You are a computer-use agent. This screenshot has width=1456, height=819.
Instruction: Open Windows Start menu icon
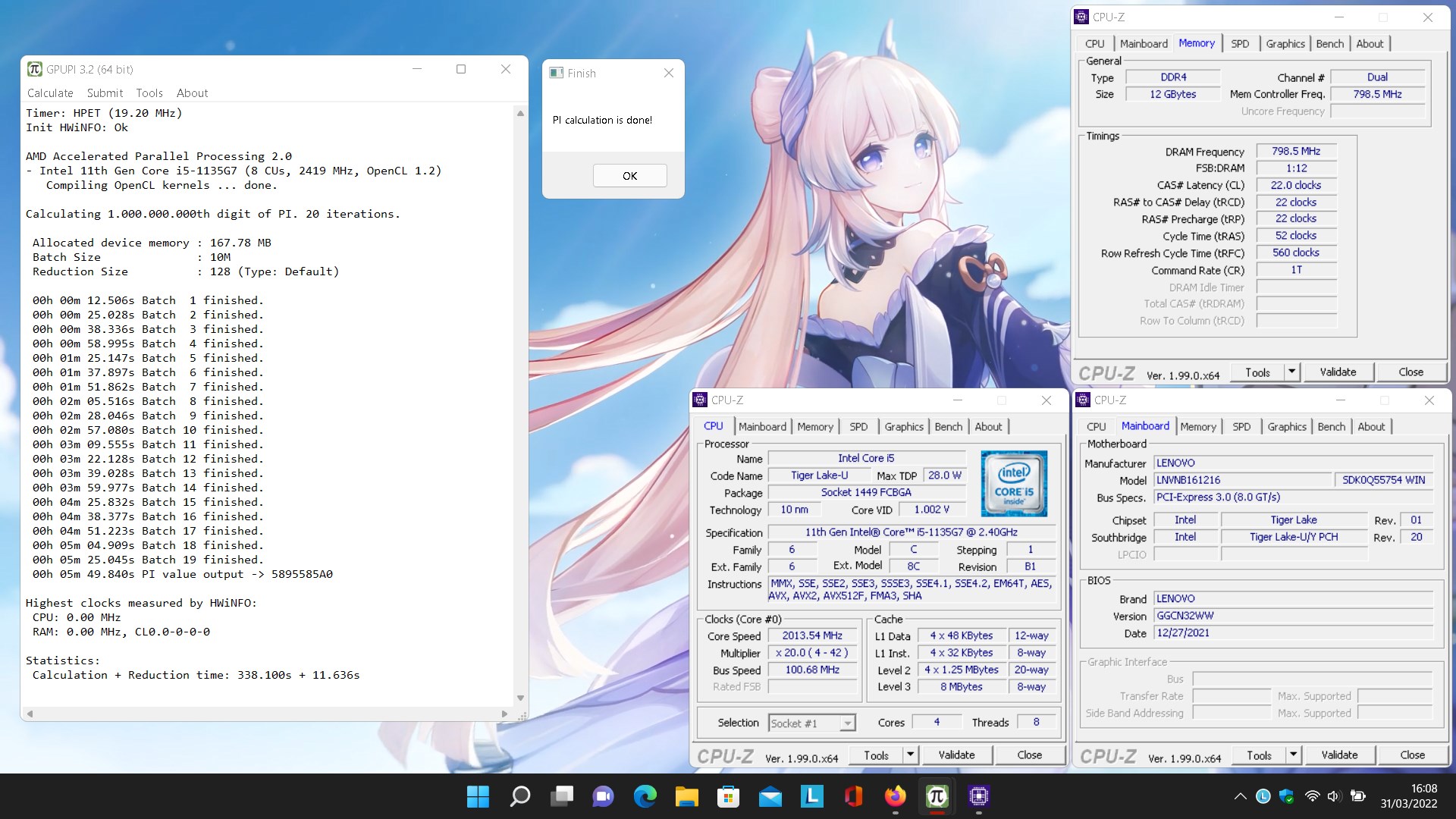pyautogui.click(x=478, y=796)
